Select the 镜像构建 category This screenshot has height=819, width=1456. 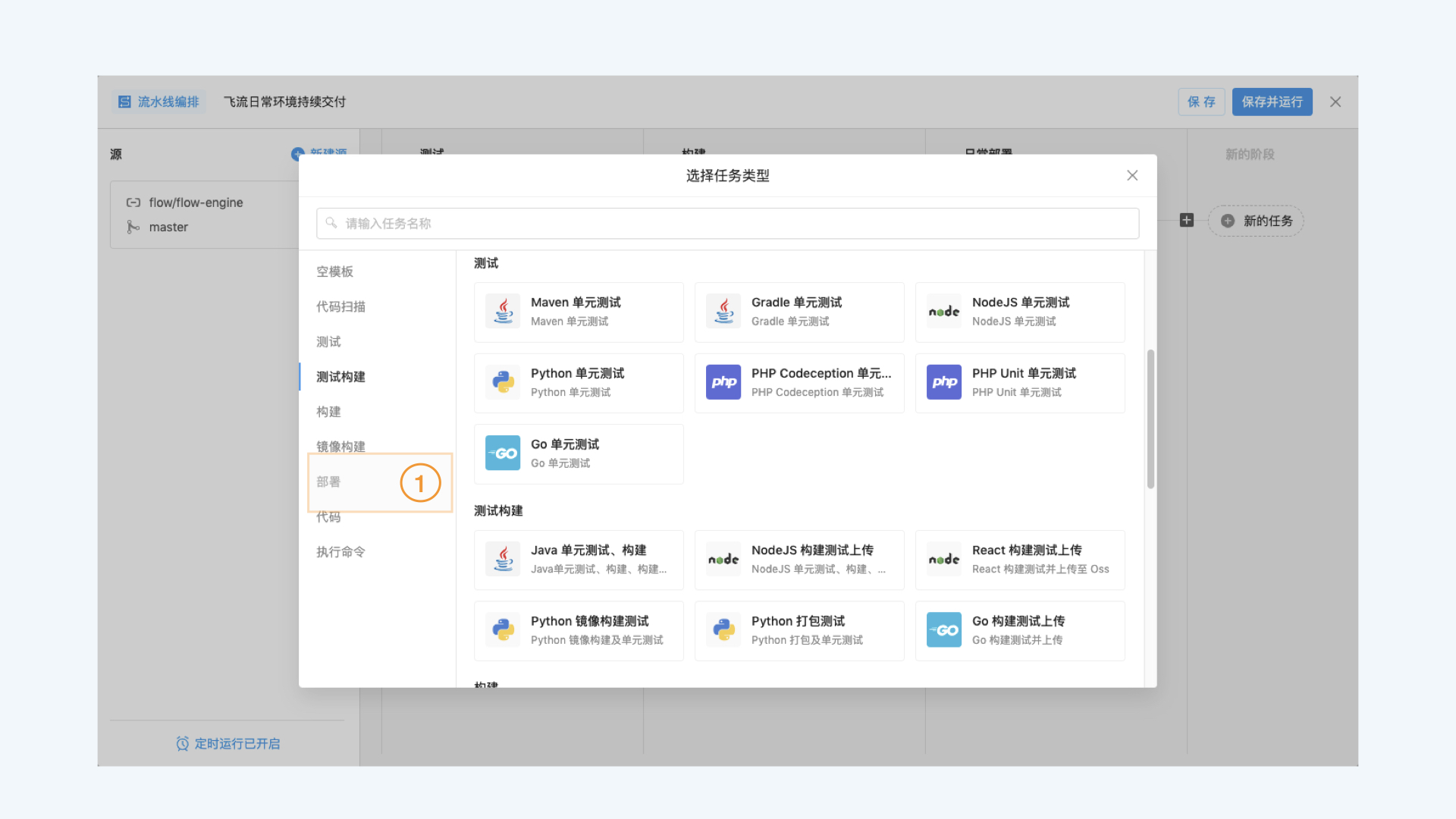[x=340, y=446]
